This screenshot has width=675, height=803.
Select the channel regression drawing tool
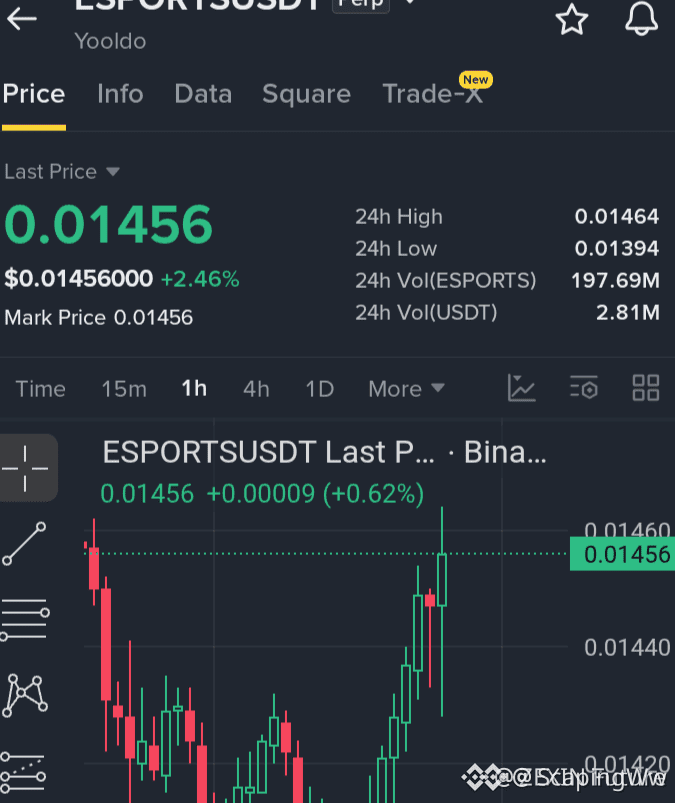[23, 773]
